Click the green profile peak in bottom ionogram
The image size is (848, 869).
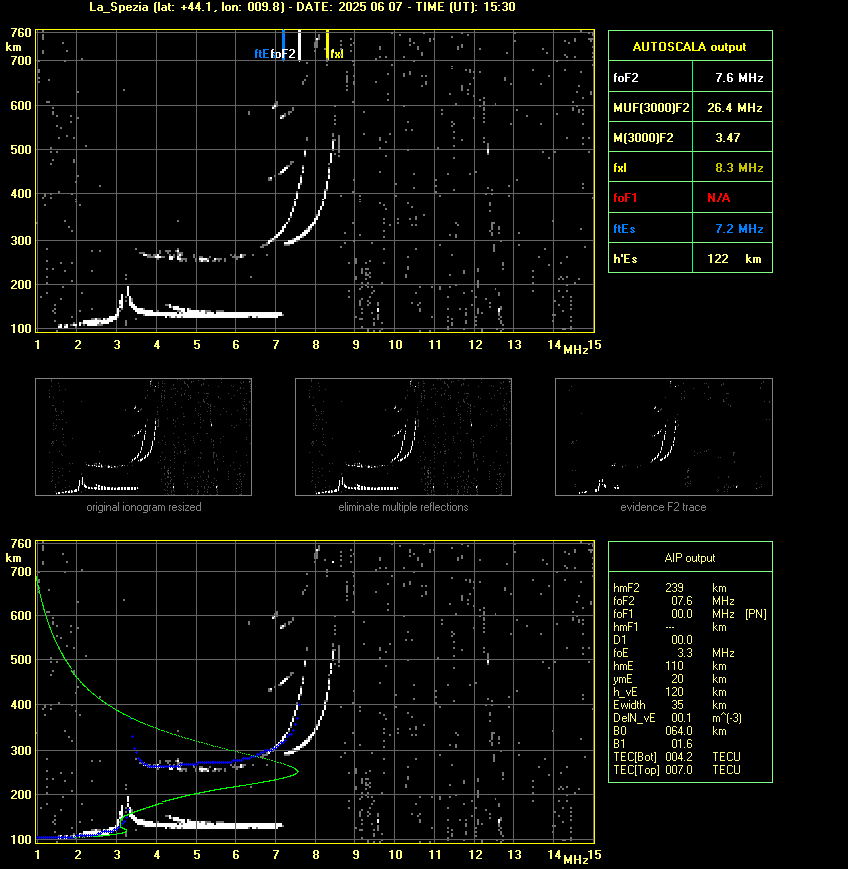297,771
